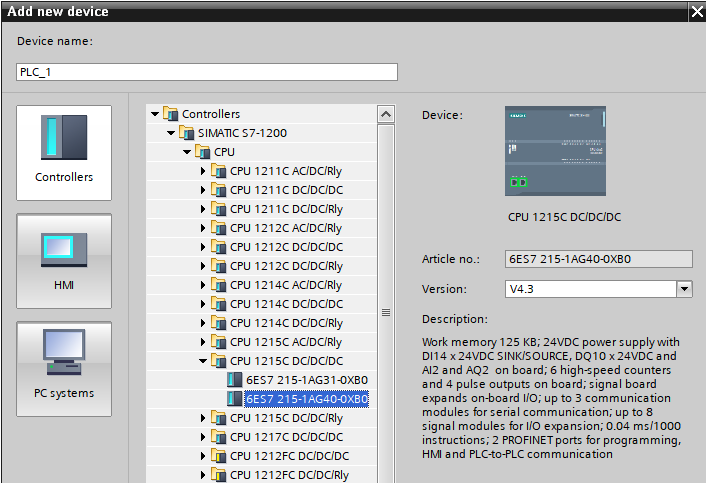Expand CPU 1214C DC/DC/DC
706x483 pixels.
[x=203, y=304]
